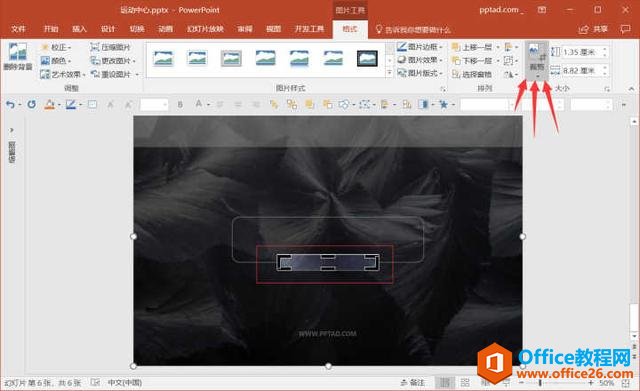The image size is (640, 391).
Task: Open Picture Layout (图片版式) dropdown
Action: pyautogui.click(x=420, y=73)
